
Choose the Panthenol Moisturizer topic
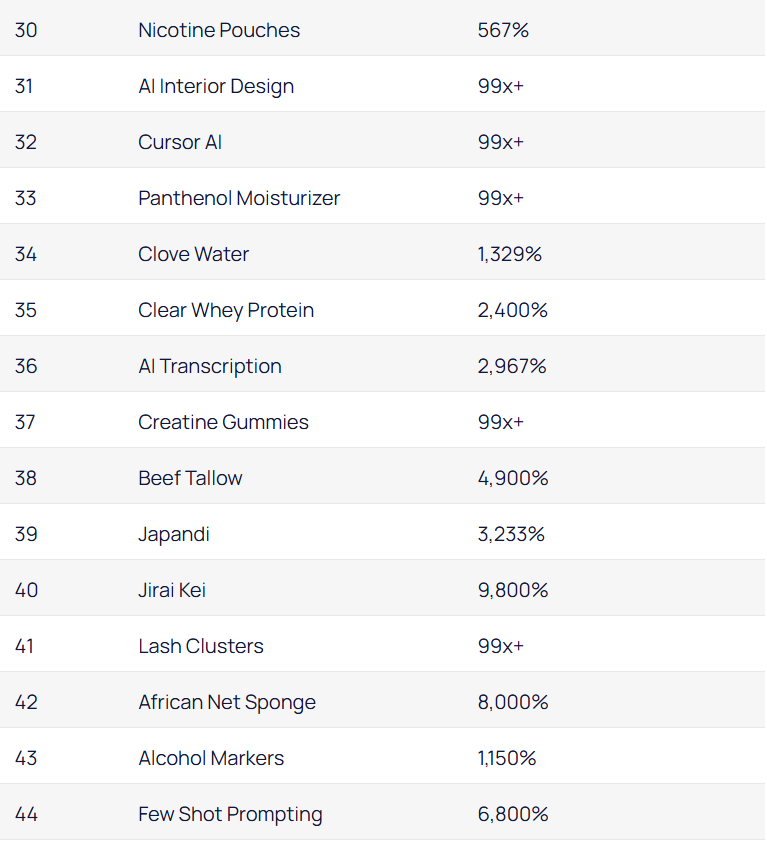click(239, 198)
